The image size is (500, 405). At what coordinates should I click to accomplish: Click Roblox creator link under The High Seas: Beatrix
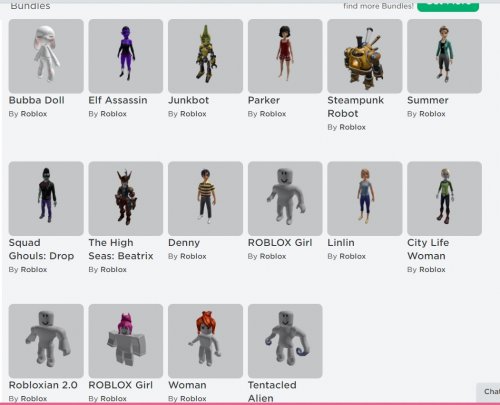tap(113, 269)
